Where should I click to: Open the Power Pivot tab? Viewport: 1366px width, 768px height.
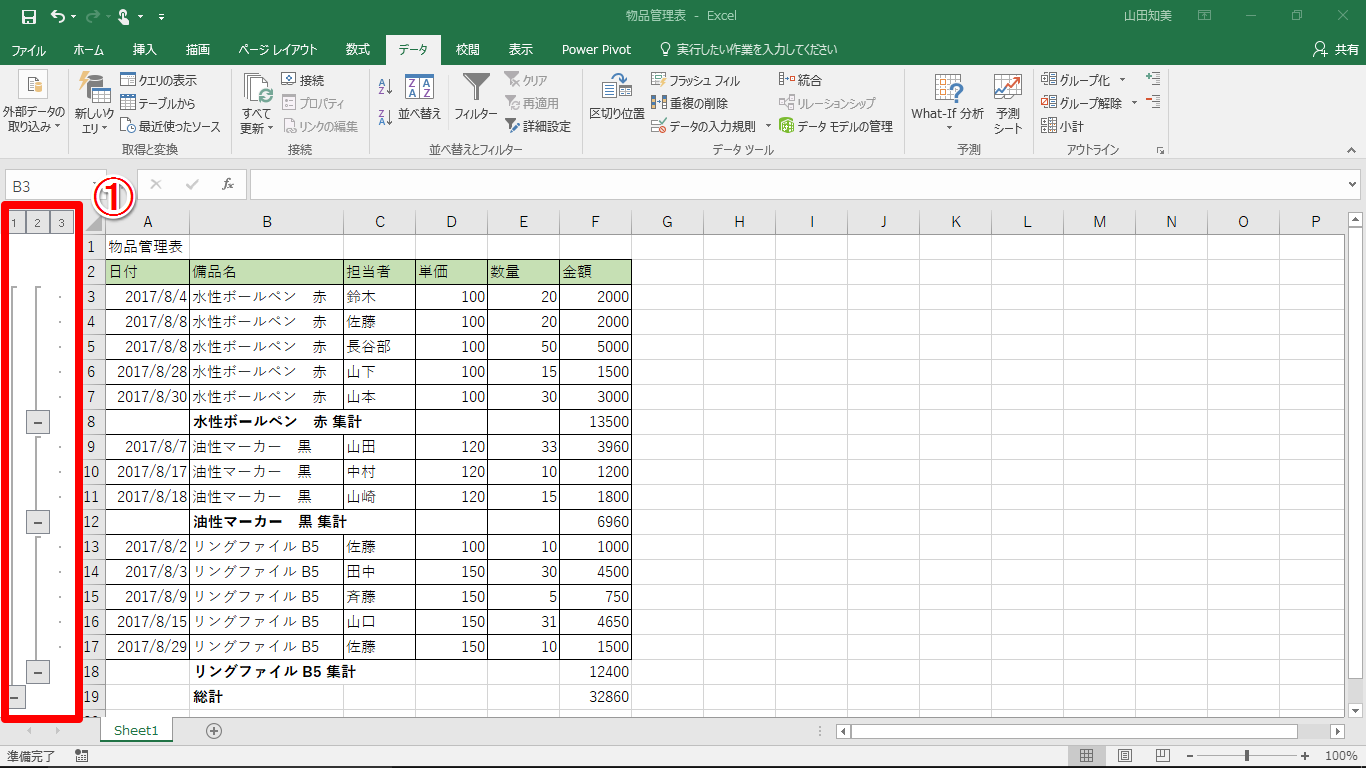(x=596, y=49)
